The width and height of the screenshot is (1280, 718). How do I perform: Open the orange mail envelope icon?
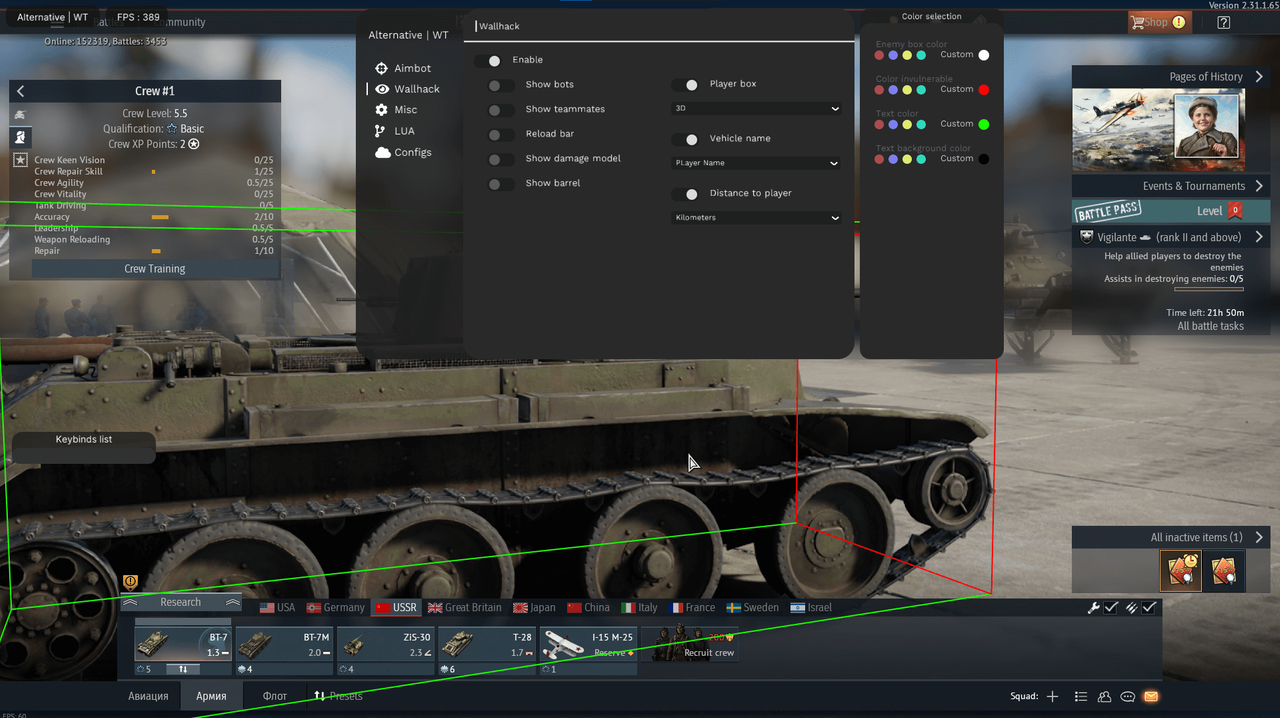pos(1151,696)
